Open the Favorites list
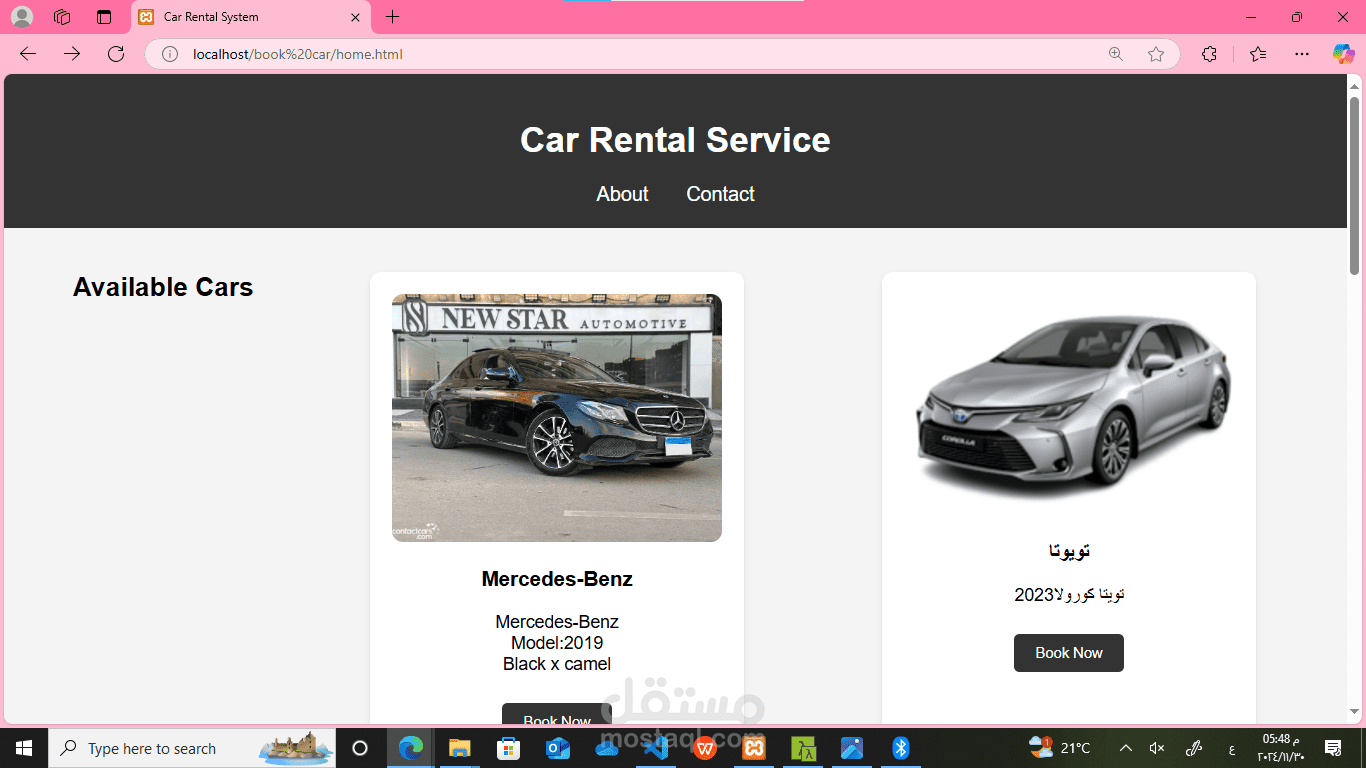Viewport: 1366px width, 768px height. (x=1258, y=54)
